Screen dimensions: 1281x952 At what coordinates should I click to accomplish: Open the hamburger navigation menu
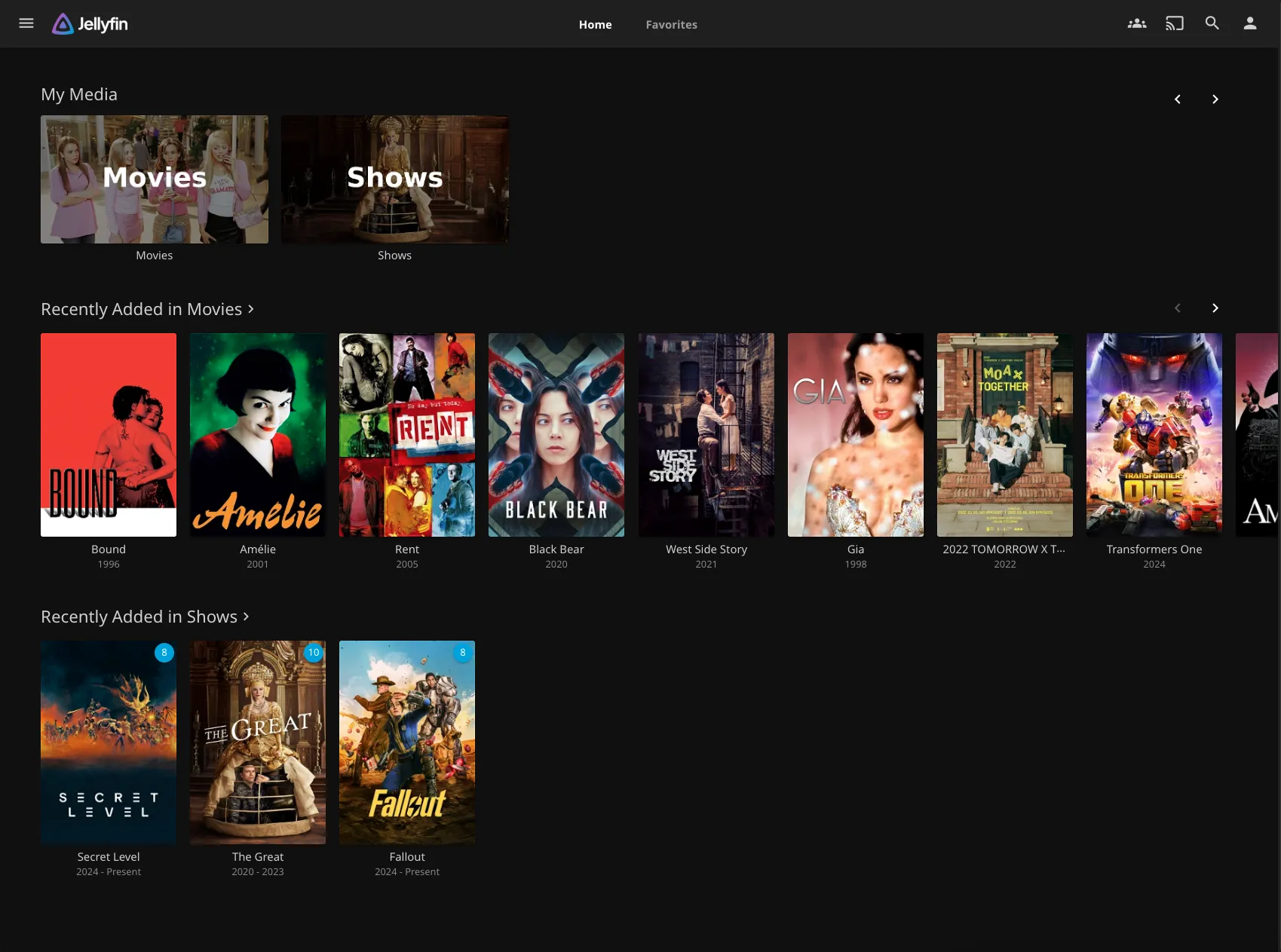[26, 23]
